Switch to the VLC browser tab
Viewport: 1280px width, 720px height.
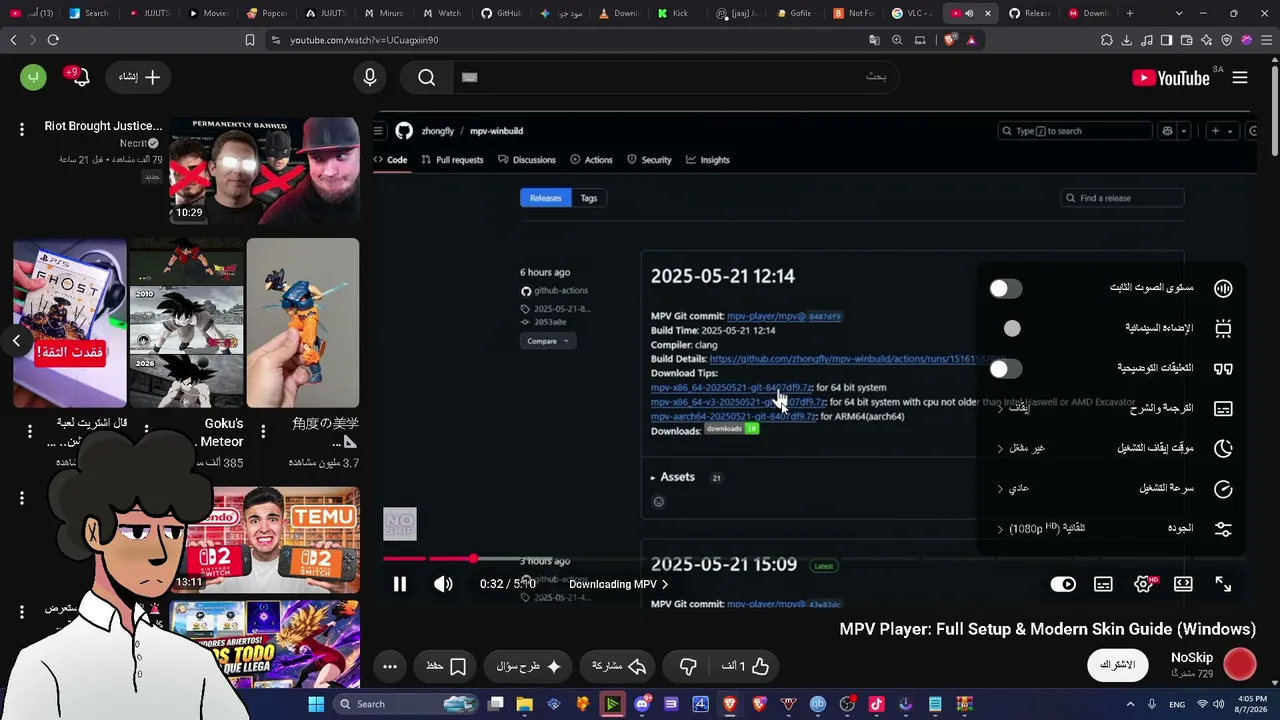tap(911, 13)
